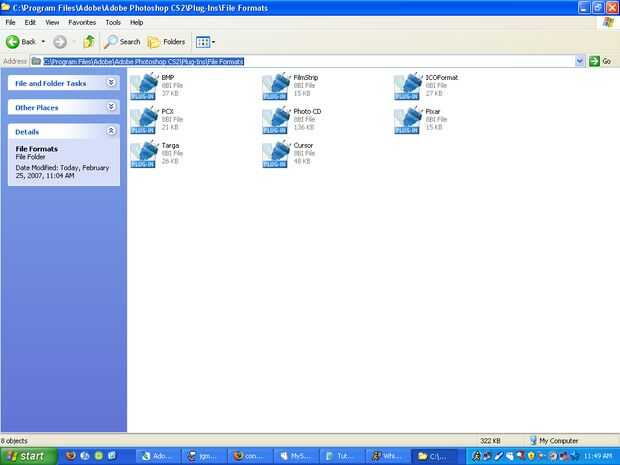Open the Favorites menu
This screenshot has height=465, width=620.
pos(82,23)
